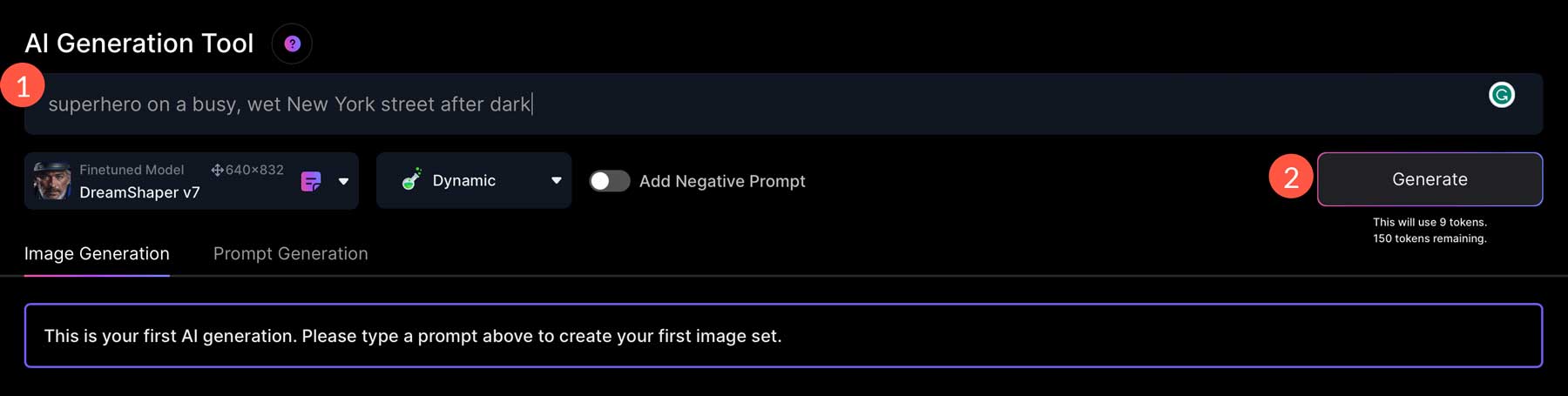
Task: Click the red step 2 marker
Action: [x=1291, y=177]
